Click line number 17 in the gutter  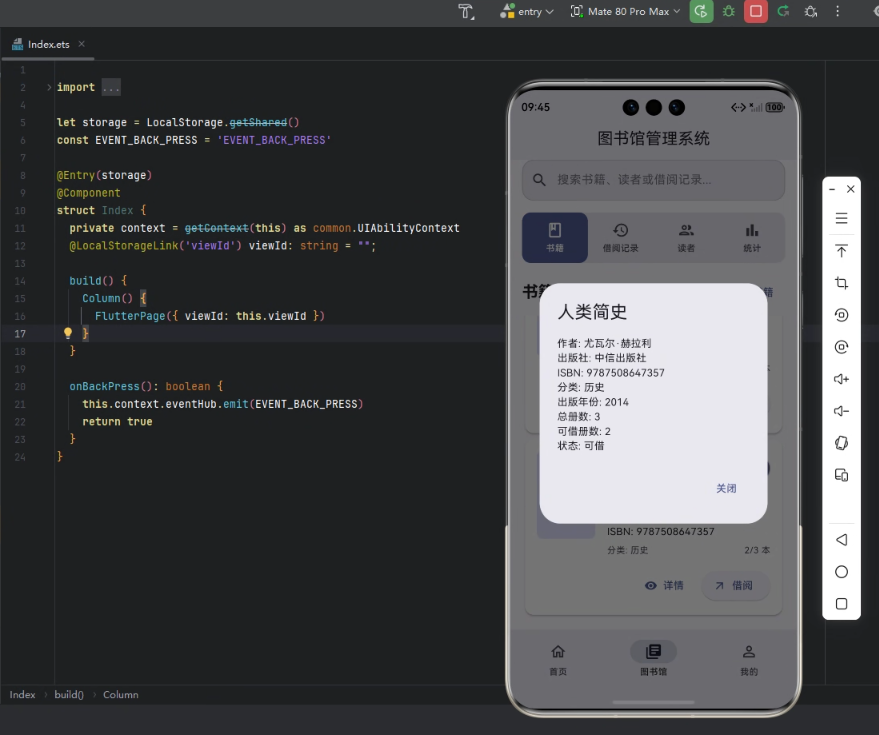pyautogui.click(x=20, y=334)
